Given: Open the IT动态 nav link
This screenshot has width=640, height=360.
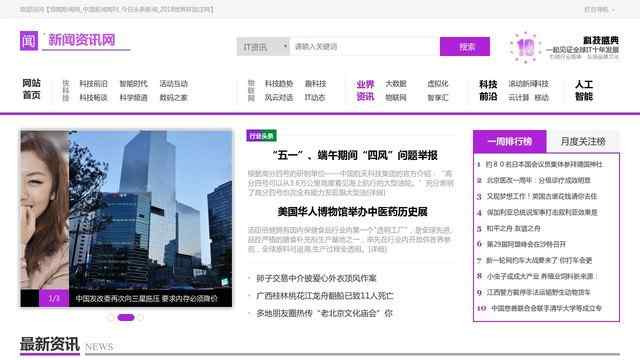Looking at the screenshot, I should click(315, 98).
